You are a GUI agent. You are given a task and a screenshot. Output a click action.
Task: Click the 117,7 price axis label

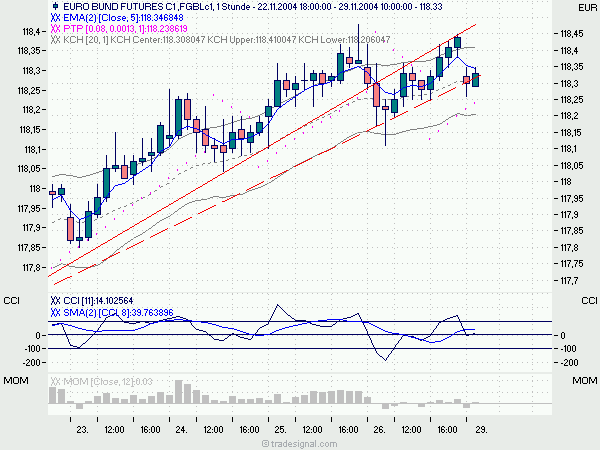click(569, 281)
